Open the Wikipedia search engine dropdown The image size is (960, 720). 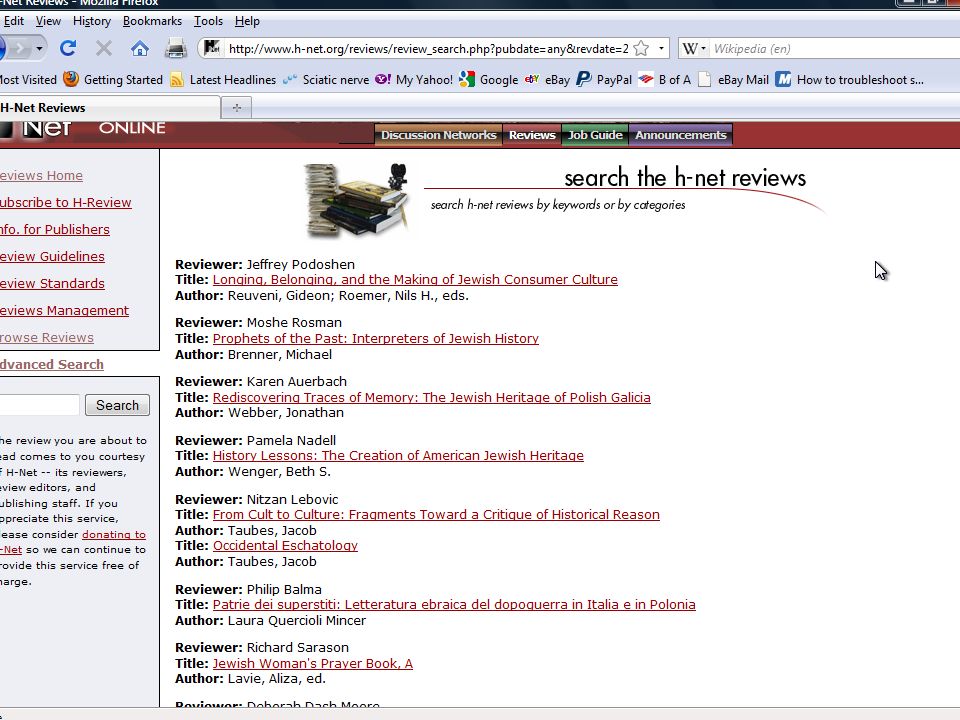click(694, 48)
